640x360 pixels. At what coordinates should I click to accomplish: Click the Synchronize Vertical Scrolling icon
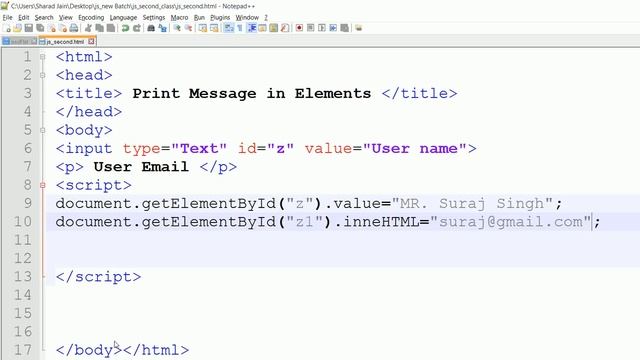click(202, 28)
